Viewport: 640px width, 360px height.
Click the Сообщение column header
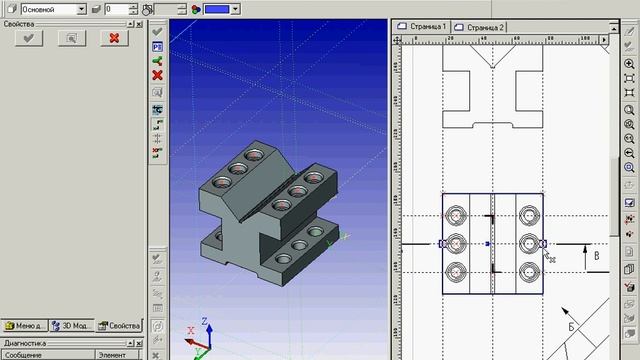(48, 355)
